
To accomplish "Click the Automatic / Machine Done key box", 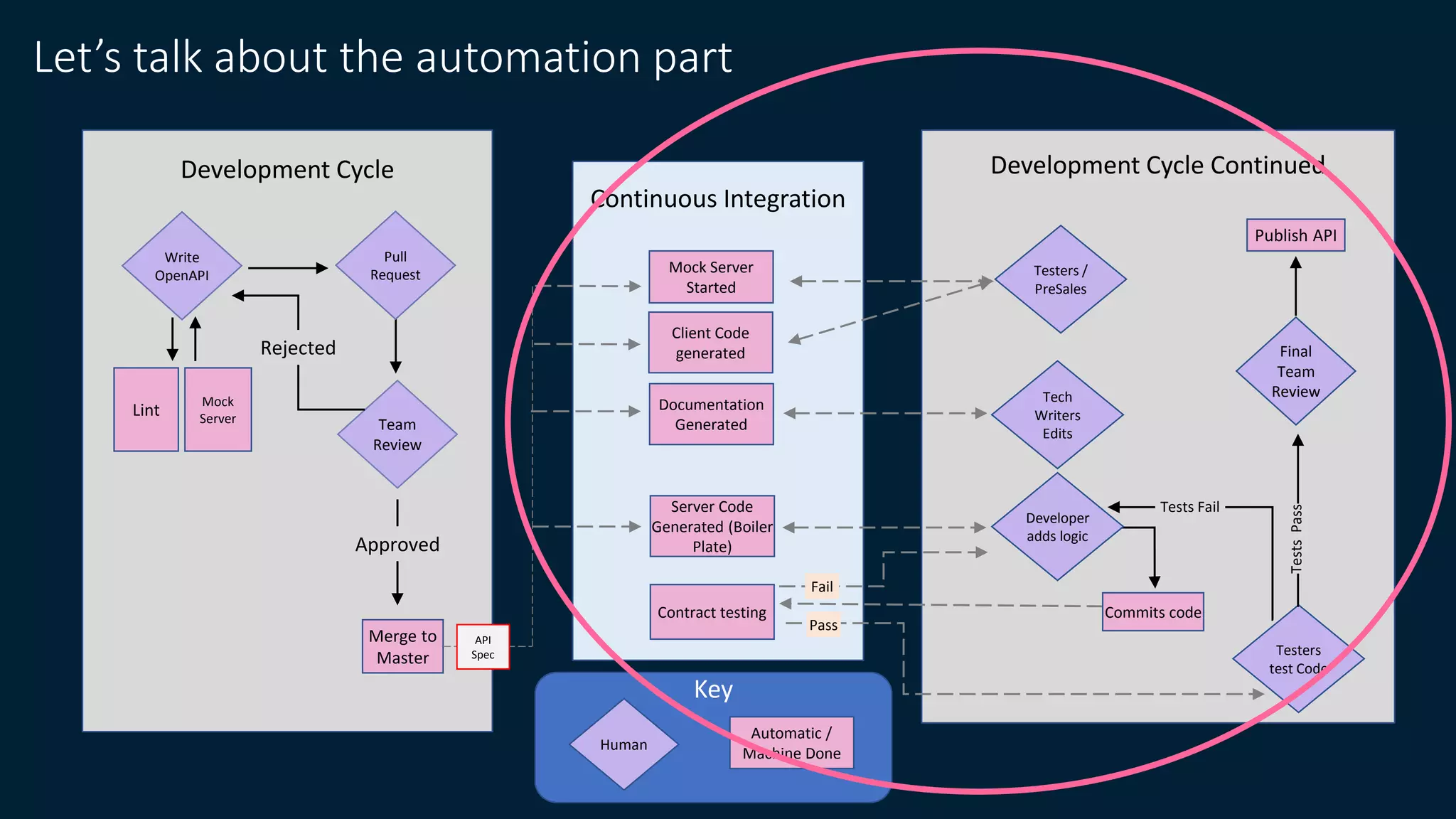I will [x=791, y=743].
